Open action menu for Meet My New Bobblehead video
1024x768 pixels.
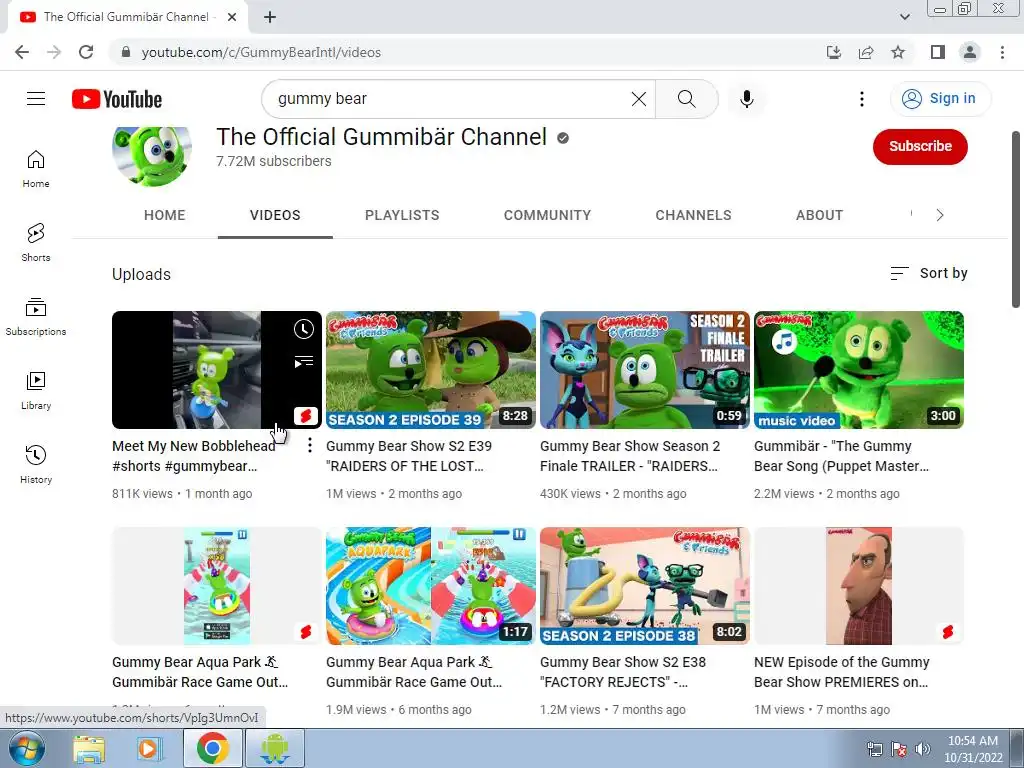point(310,445)
